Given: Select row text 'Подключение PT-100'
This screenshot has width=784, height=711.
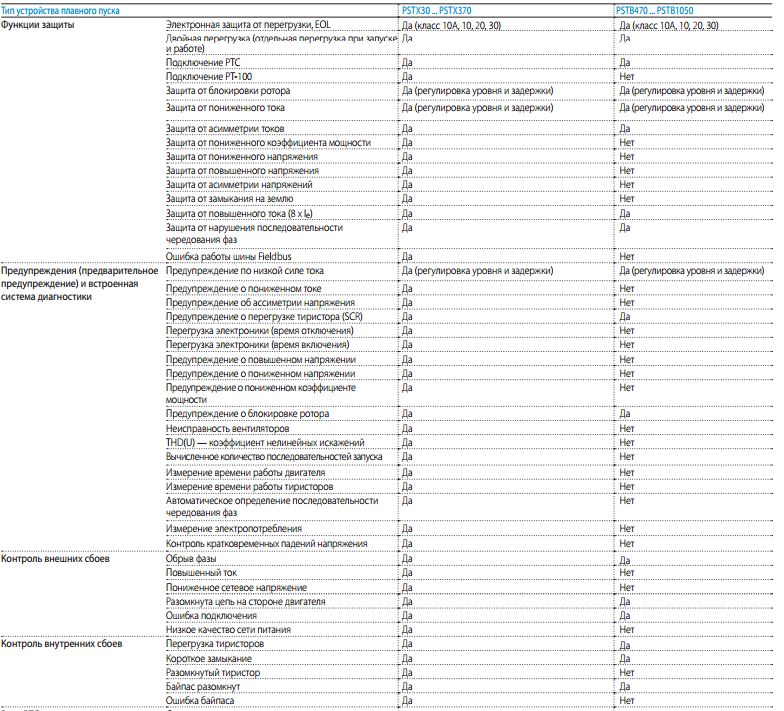Looking at the screenshot, I should tap(209, 76).
